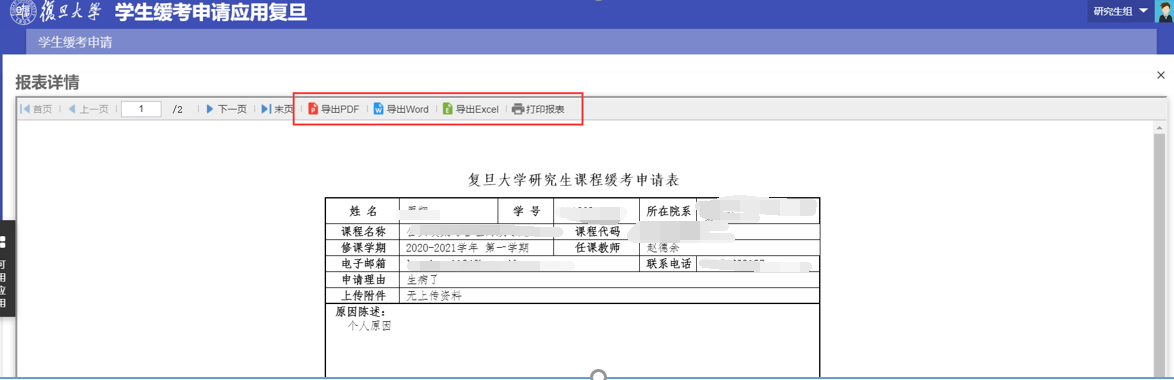Click the 课程代码 label cell
Viewport: 1174px width, 380px height.
(596, 232)
